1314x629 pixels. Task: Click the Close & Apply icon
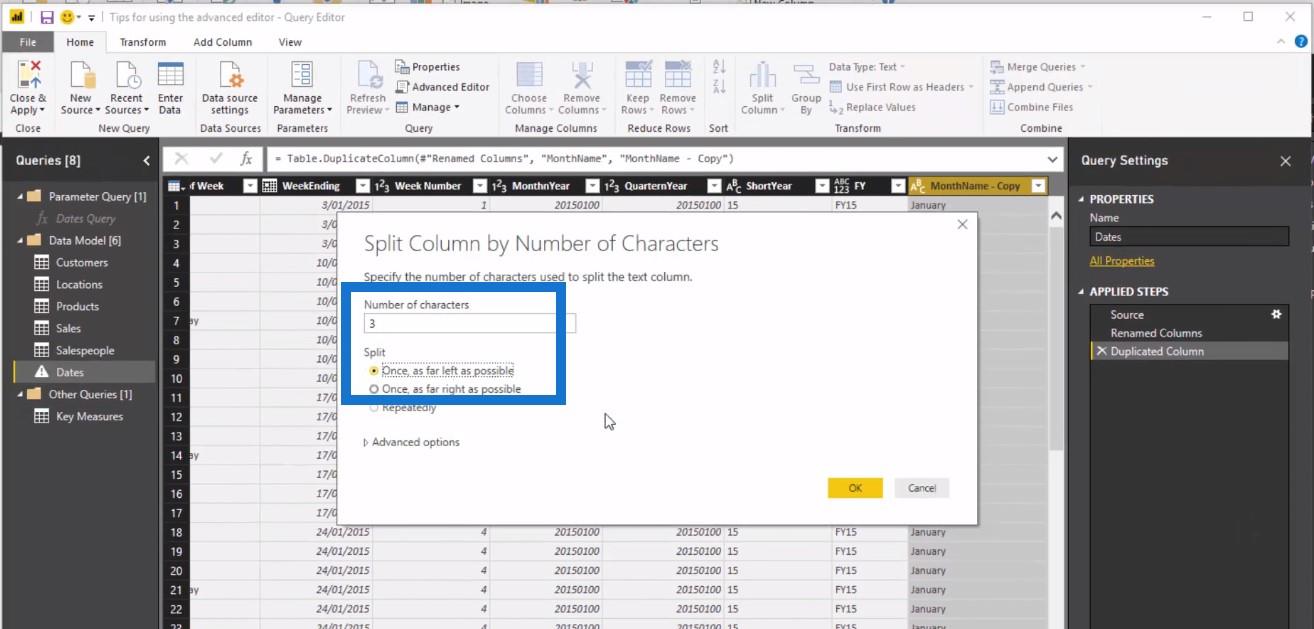28,75
